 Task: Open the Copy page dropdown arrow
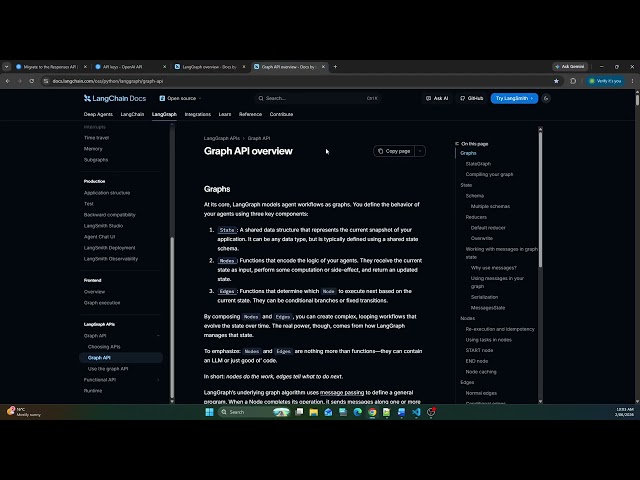point(420,151)
